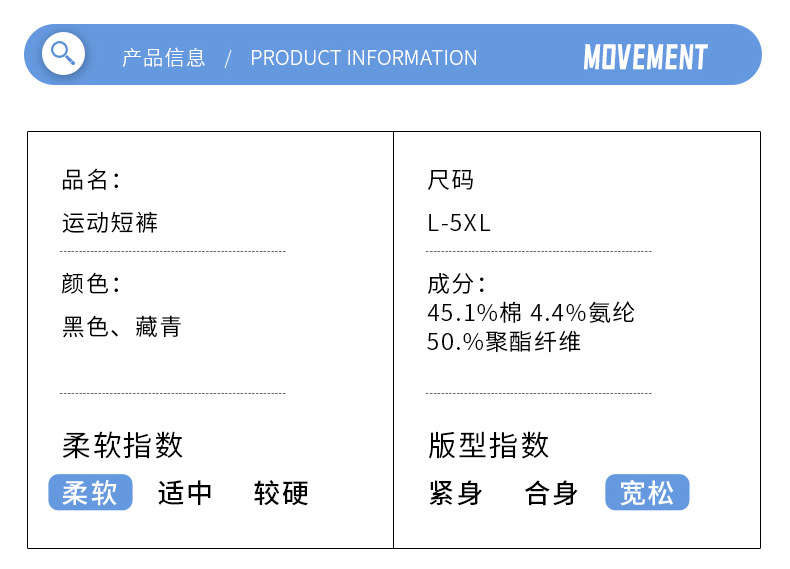This screenshot has width=790, height=569.
Task: Select the 适中 softness option
Action: coord(185,492)
